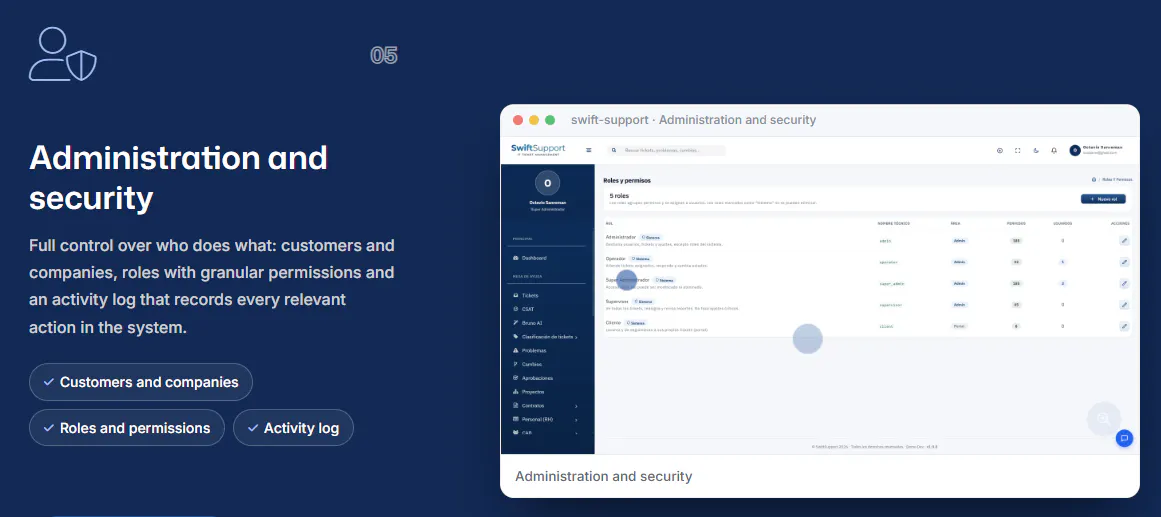Click the hamburger menu icon beside SwiftSupport logo
1161x517 pixels.
click(589, 150)
